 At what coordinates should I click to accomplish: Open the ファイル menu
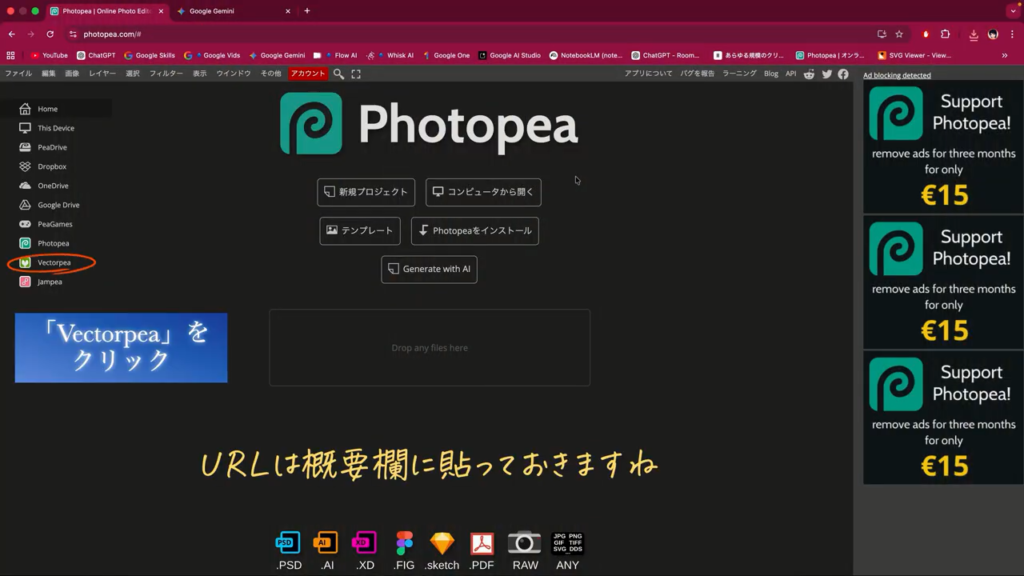[x=18, y=74]
